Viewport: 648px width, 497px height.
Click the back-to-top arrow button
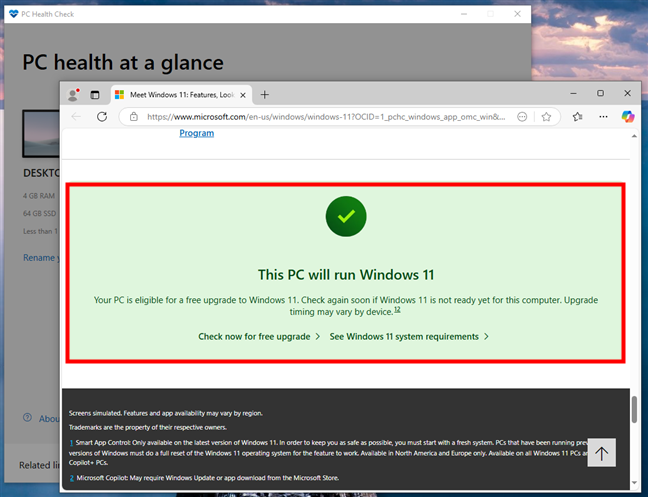pyautogui.click(x=602, y=453)
